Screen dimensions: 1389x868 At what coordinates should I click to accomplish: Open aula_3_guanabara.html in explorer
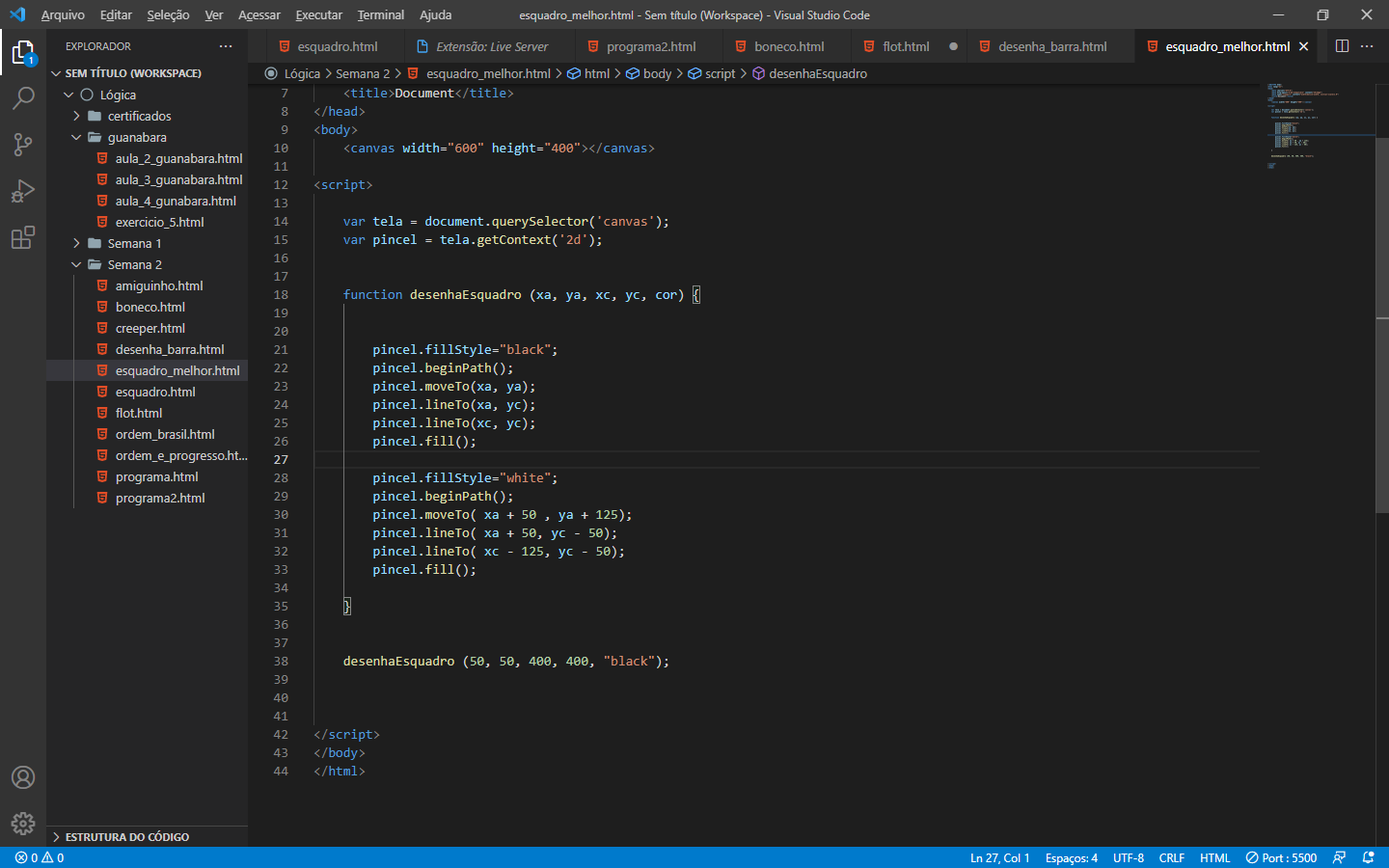178,179
